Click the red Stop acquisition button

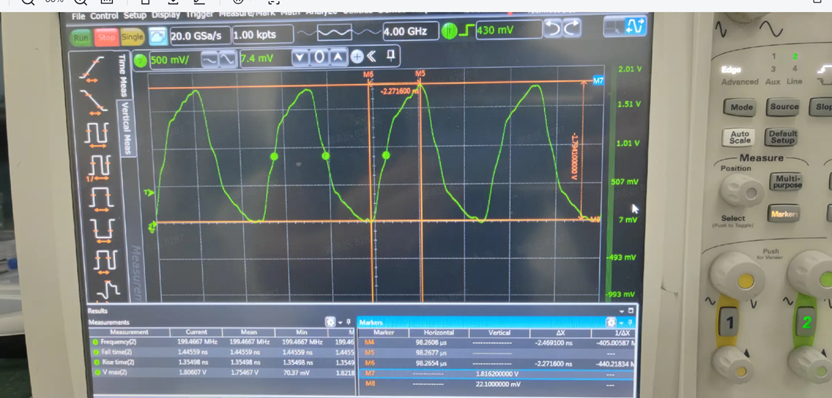106,37
